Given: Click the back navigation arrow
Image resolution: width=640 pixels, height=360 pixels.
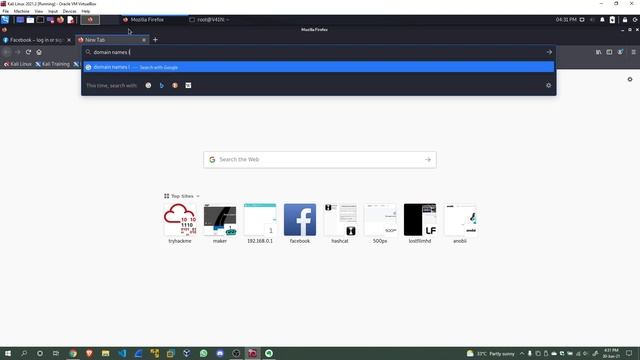Looking at the screenshot, I should click(x=7, y=52).
